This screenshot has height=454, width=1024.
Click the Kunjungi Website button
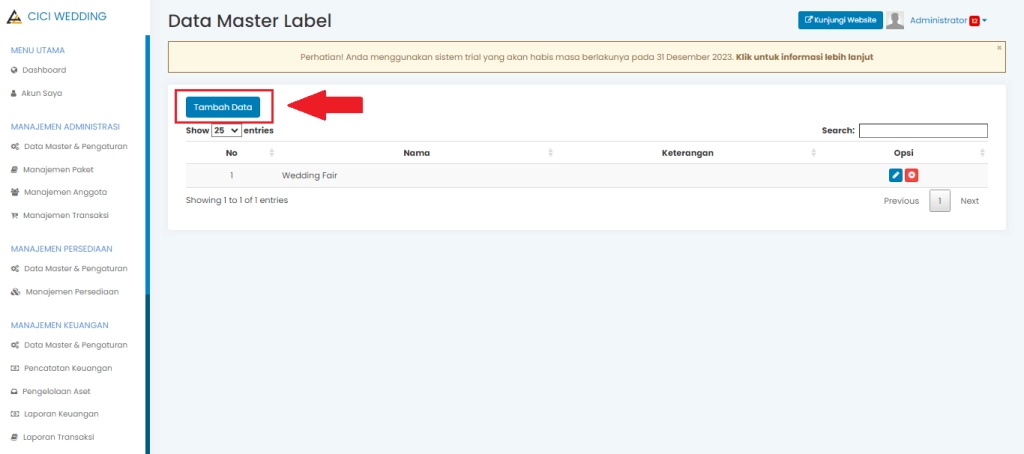coord(840,20)
